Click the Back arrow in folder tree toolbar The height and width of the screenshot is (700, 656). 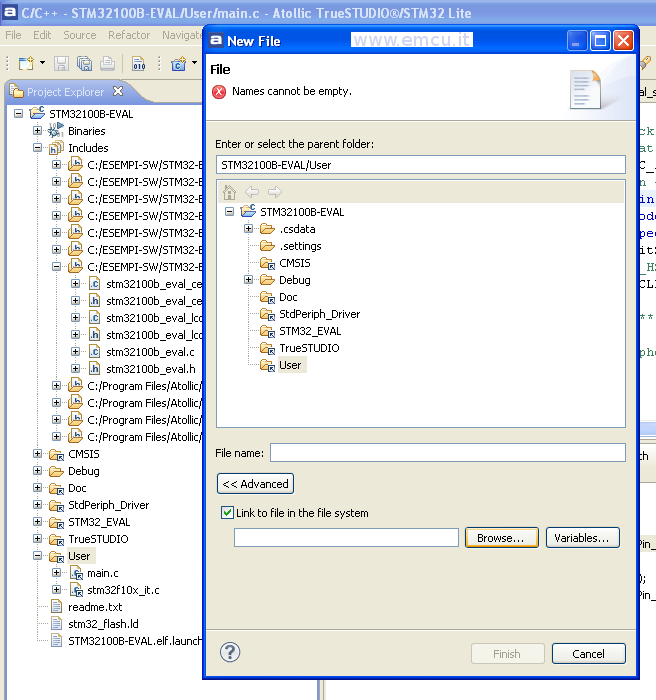[x=252, y=192]
